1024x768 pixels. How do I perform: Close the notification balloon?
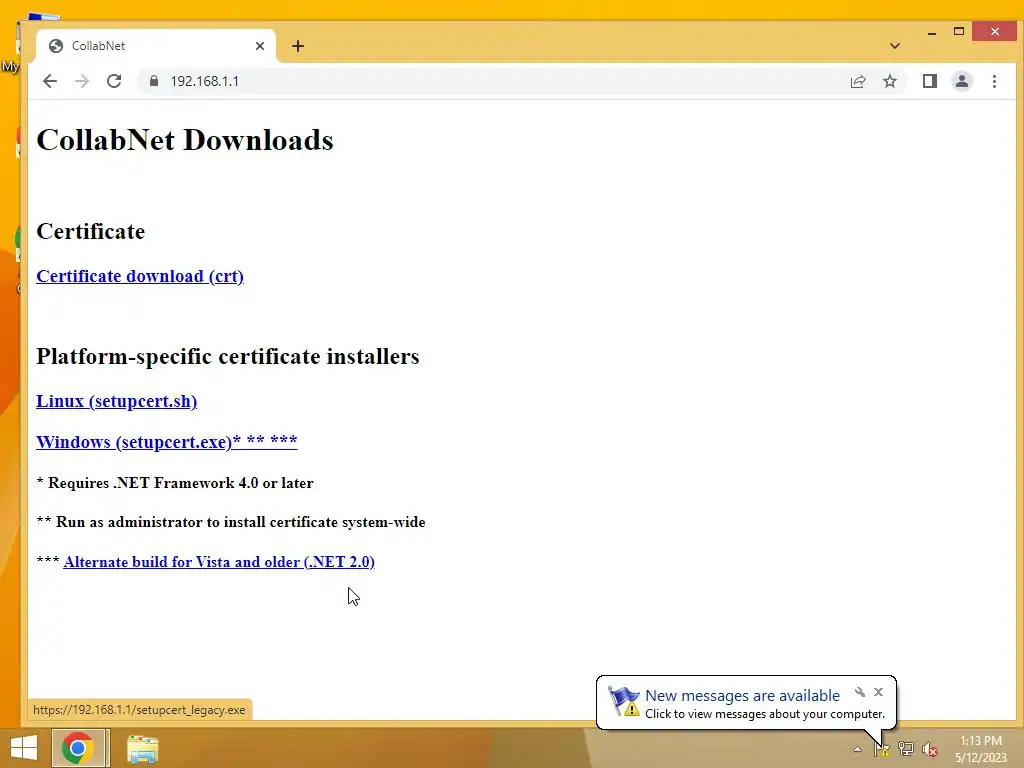tap(878, 692)
